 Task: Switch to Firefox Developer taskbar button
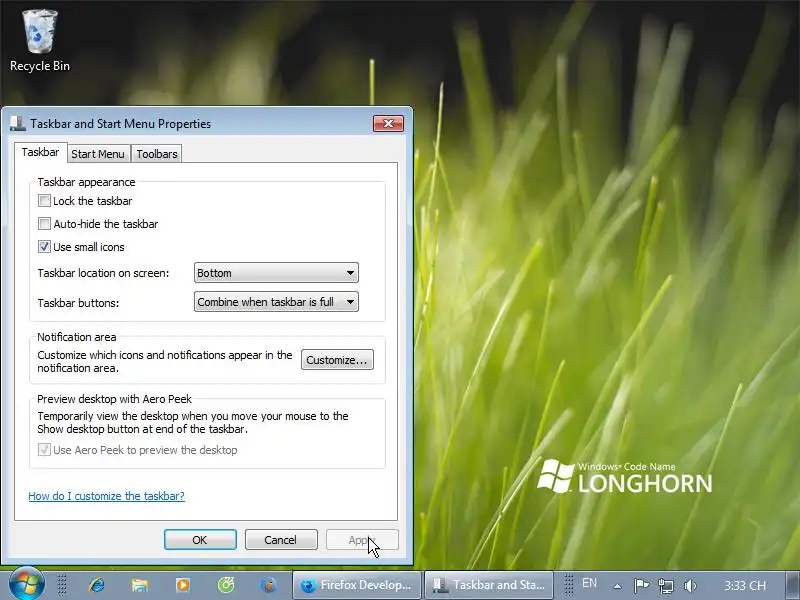tap(357, 585)
